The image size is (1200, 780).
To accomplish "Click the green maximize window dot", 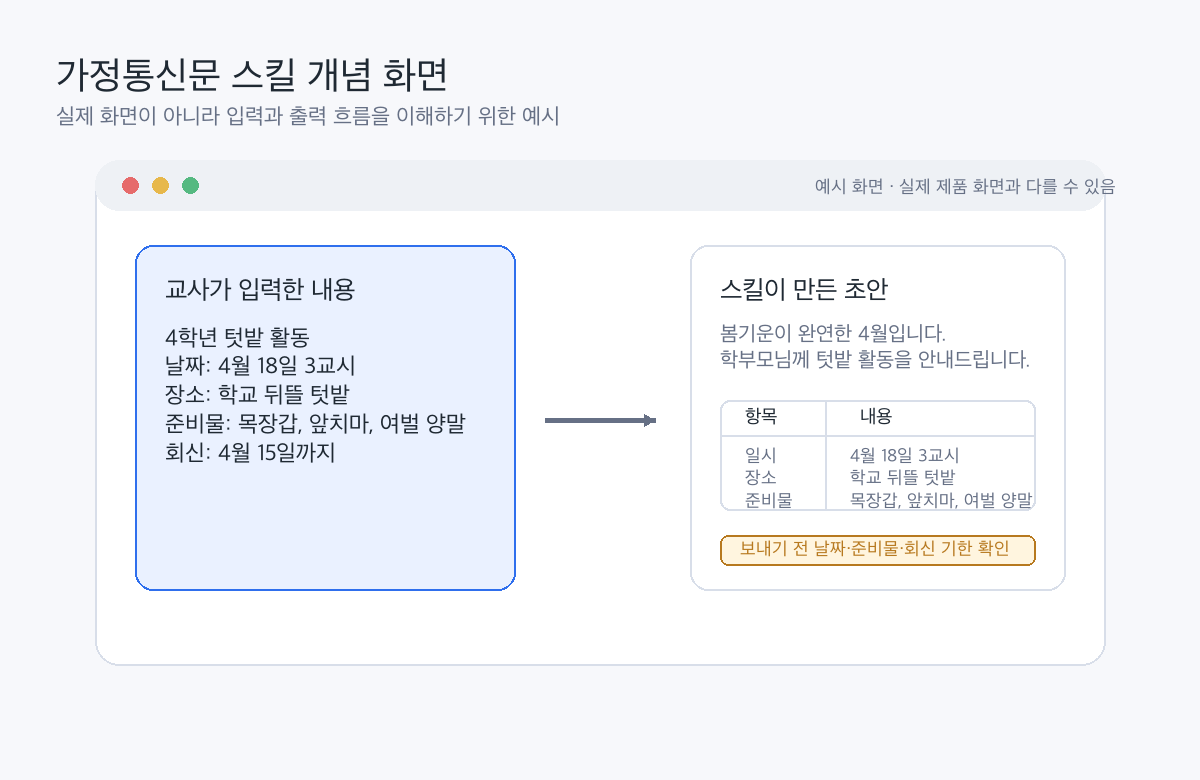I will coord(190,185).
